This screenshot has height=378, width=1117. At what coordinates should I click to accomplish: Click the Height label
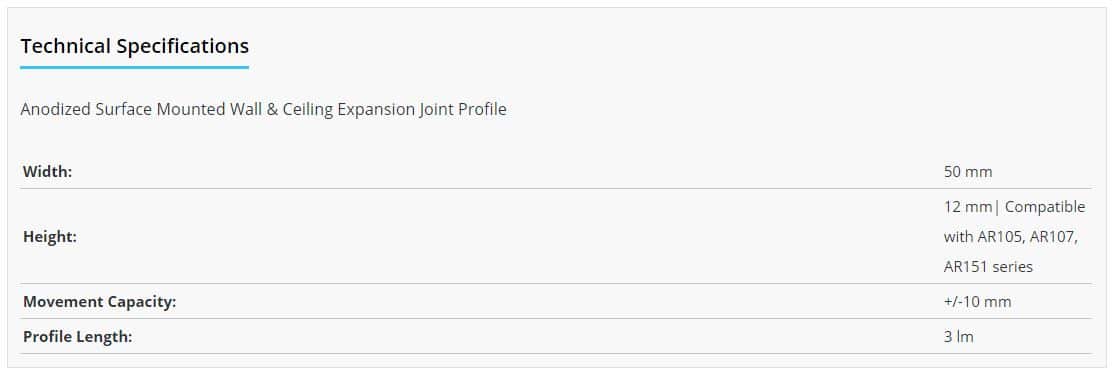tap(50, 237)
